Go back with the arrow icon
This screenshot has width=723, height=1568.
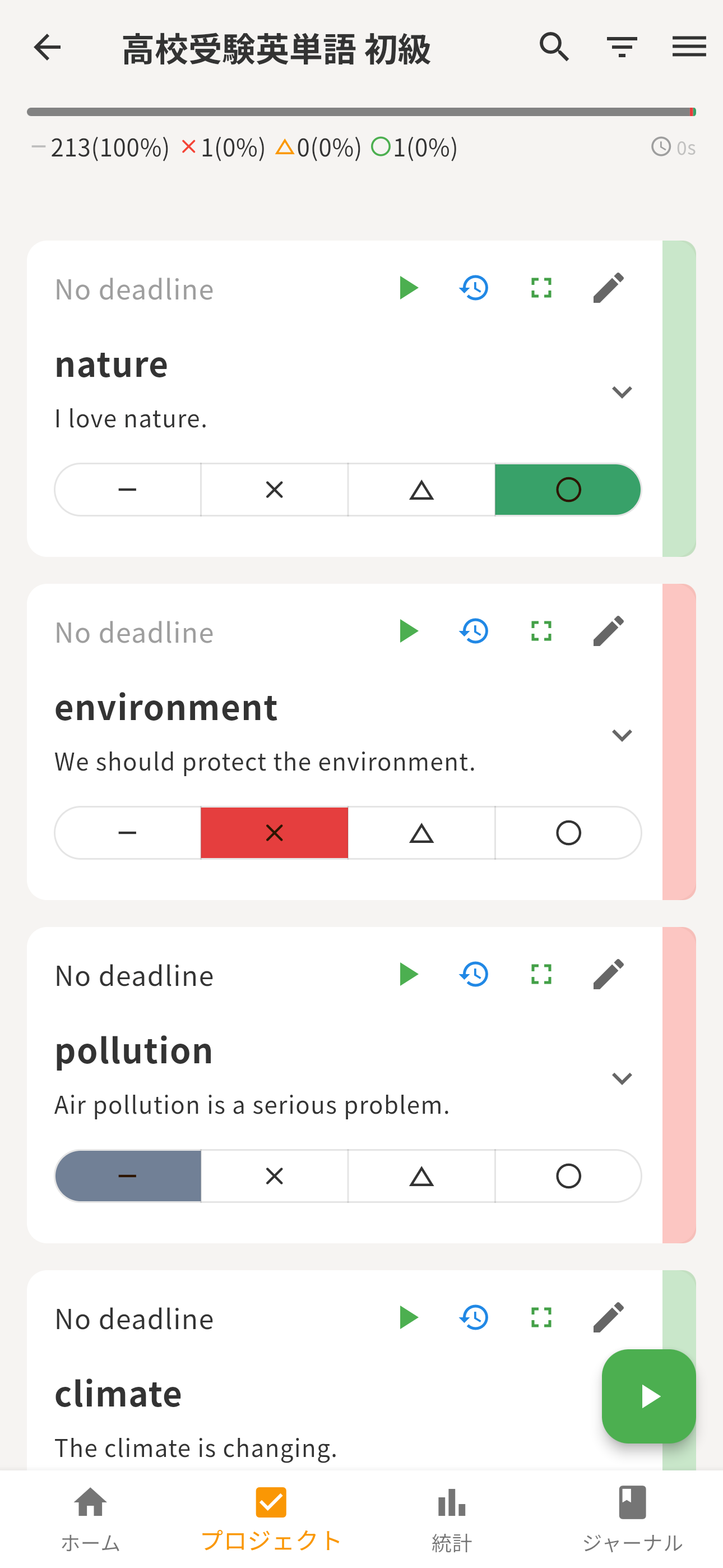48,48
